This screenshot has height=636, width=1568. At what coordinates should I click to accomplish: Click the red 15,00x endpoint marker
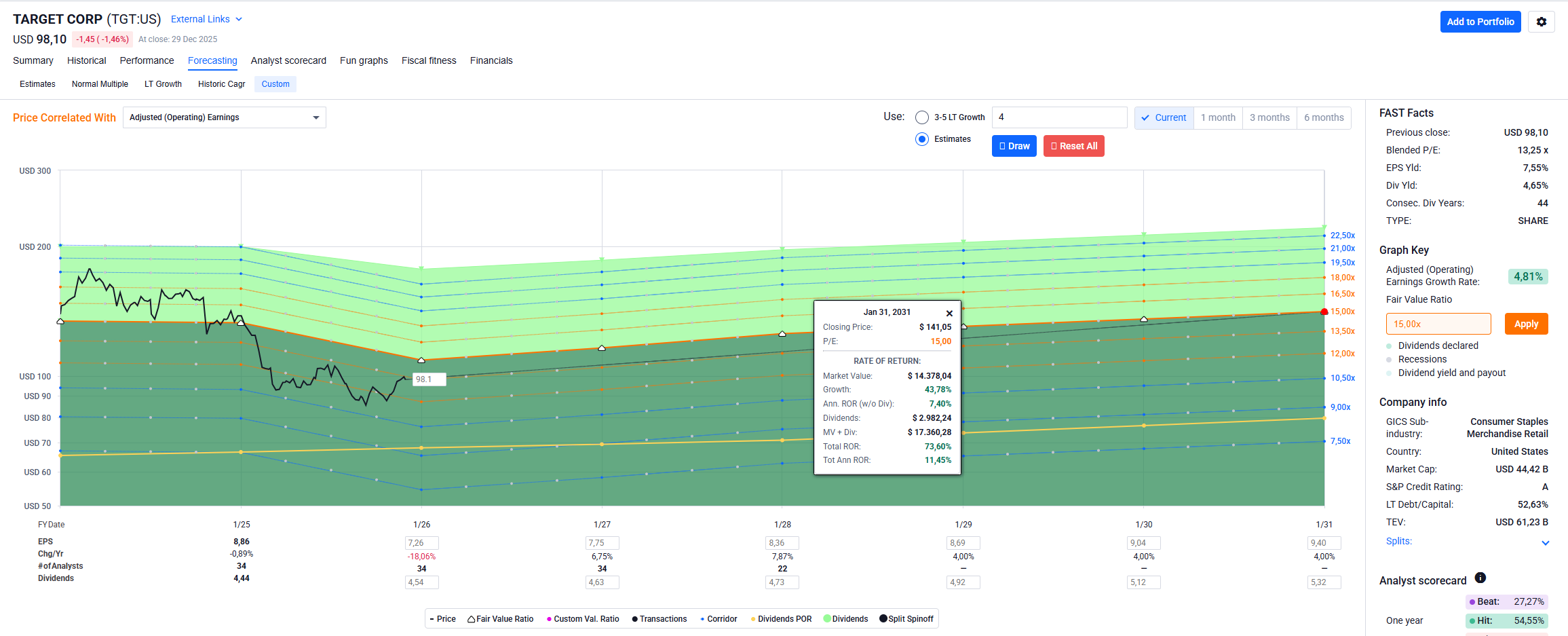pyautogui.click(x=1324, y=312)
